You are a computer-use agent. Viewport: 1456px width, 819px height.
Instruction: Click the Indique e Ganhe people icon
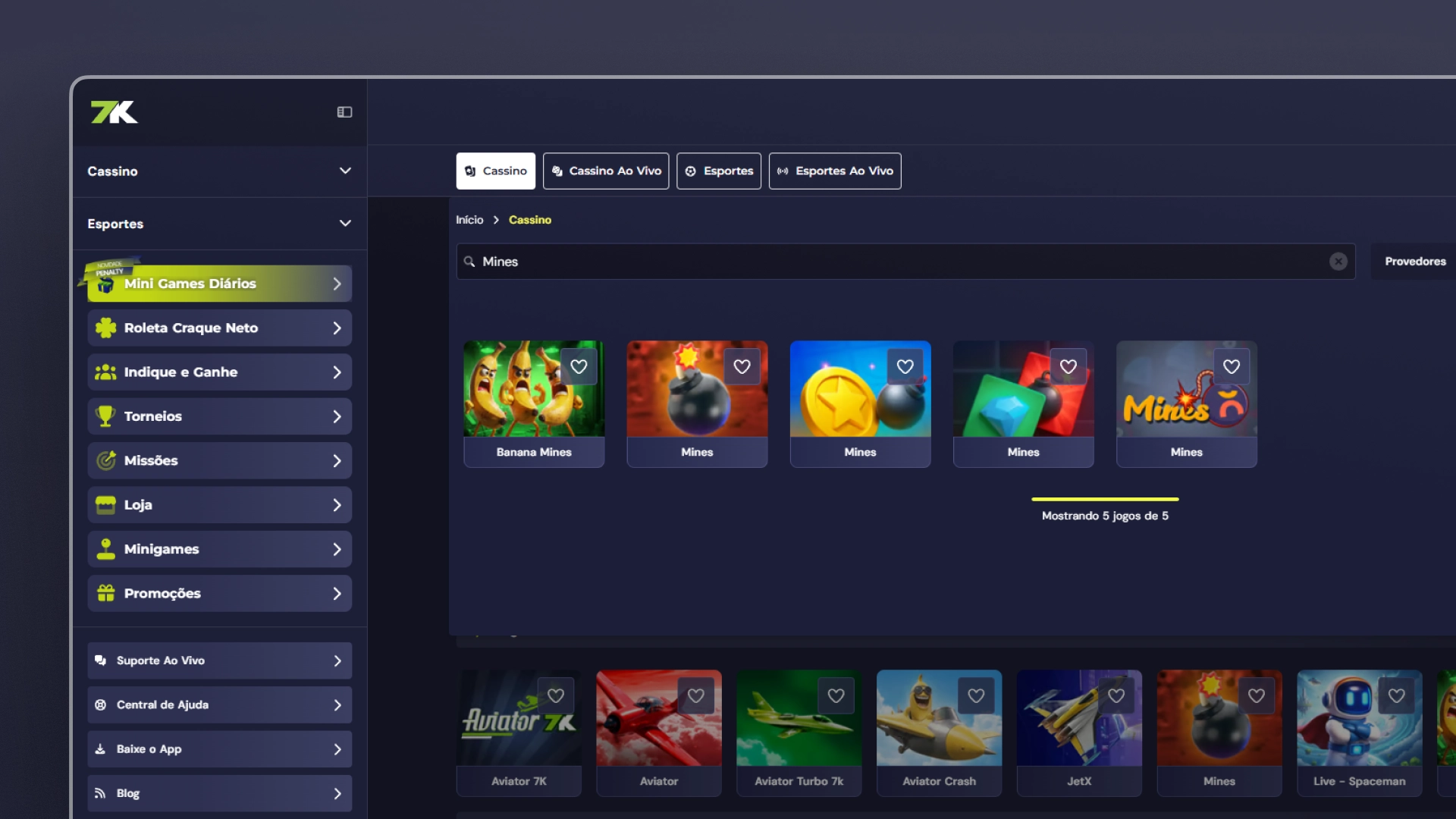tap(105, 372)
